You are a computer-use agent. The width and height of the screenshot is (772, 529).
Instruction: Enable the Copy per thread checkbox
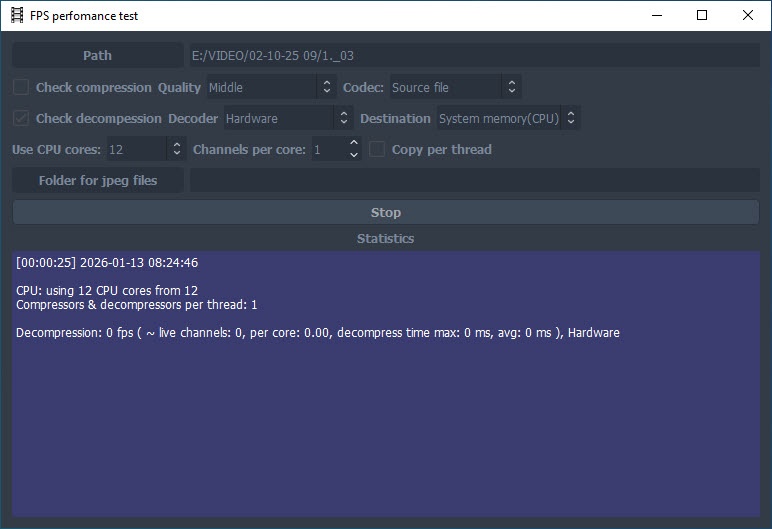click(x=377, y=149)
